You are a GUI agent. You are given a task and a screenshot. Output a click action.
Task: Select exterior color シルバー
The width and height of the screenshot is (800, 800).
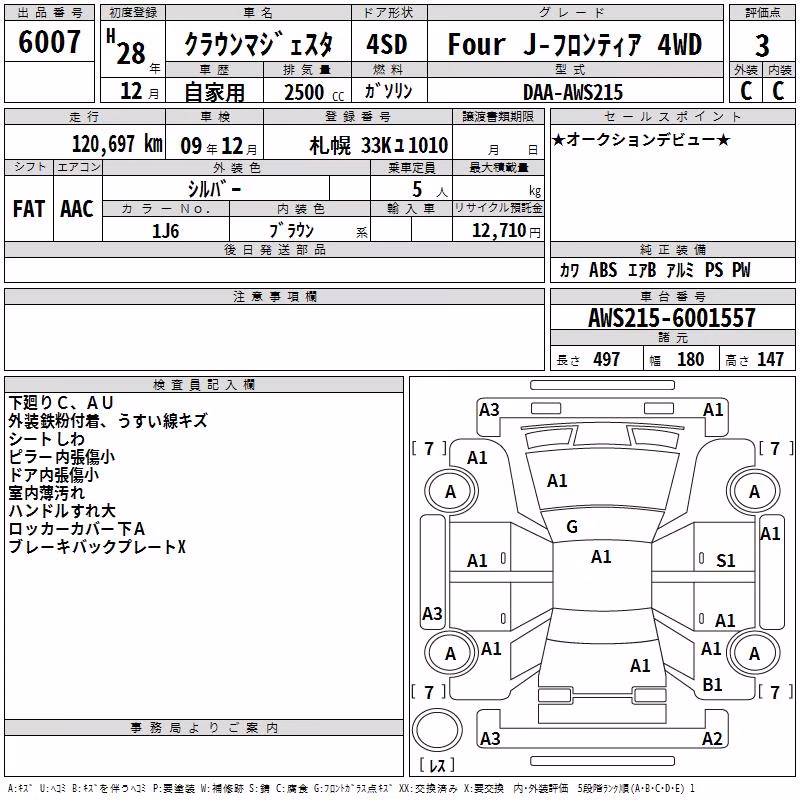(214, 189)
